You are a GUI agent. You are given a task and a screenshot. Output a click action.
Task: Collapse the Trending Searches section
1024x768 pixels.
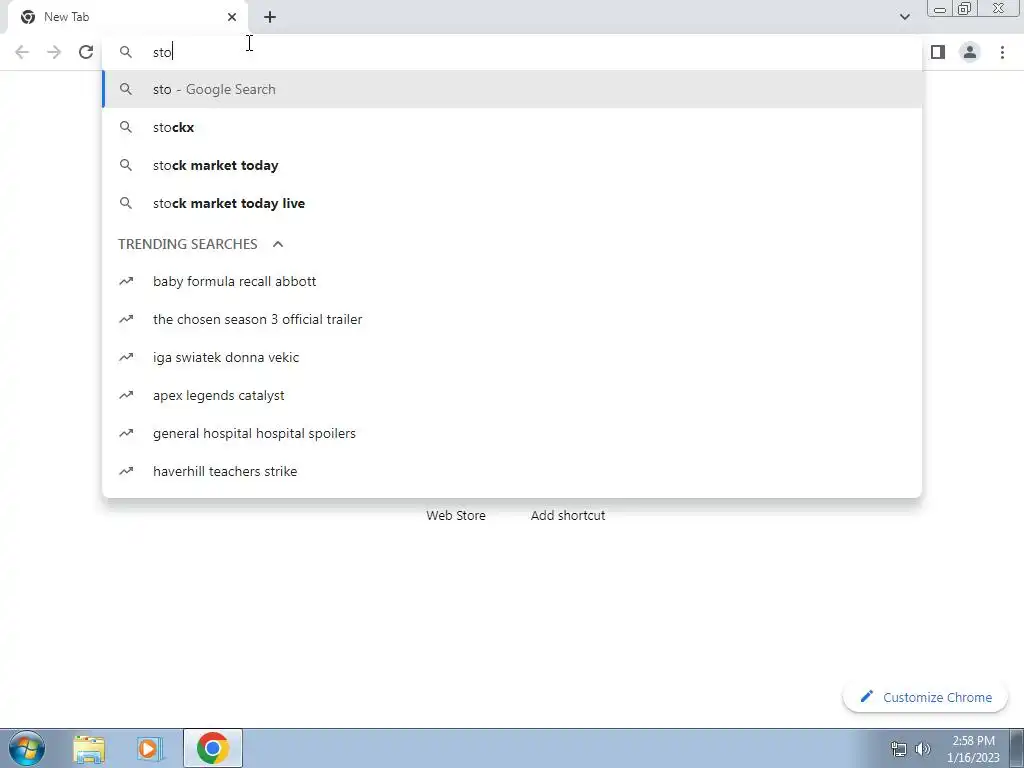(x=278, y=244)
